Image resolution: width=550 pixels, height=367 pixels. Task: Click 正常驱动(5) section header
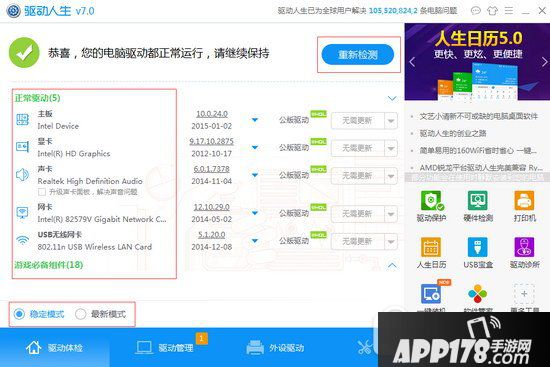(38, 98)
